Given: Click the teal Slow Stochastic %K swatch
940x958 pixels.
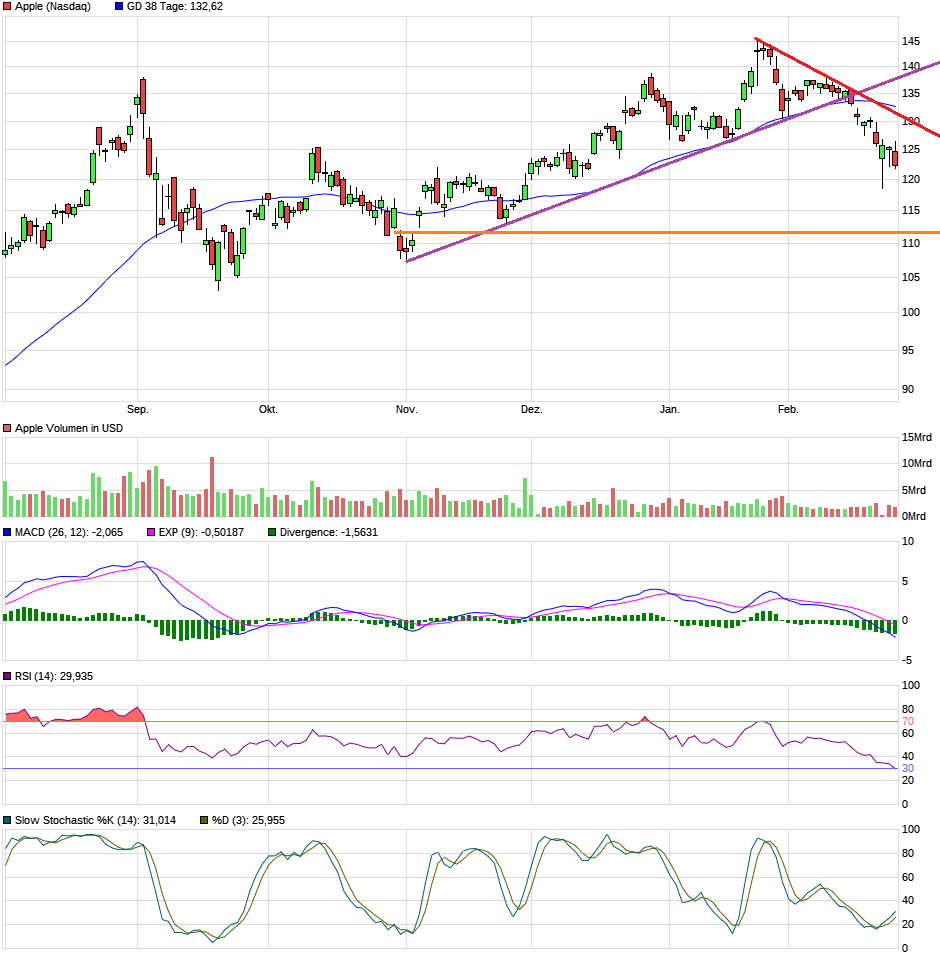Looking at the screenshot, I should point(7,820).
